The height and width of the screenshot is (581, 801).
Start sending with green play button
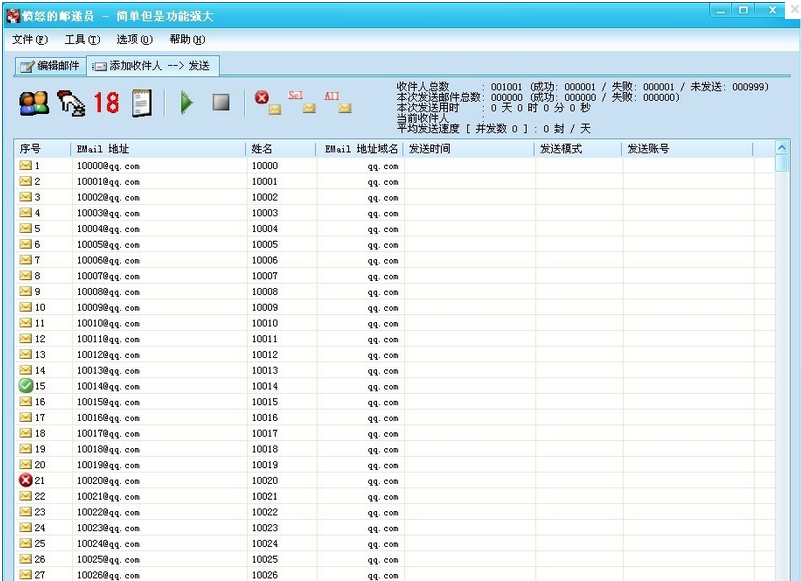coord(186,102)
